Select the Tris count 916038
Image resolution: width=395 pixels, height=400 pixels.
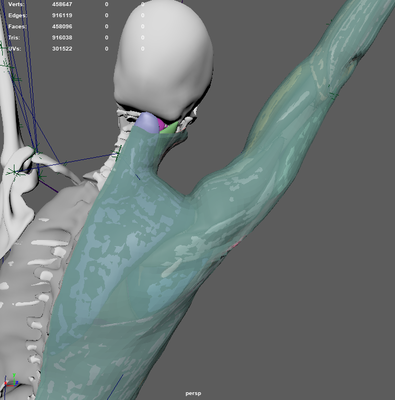pos(62,38)
